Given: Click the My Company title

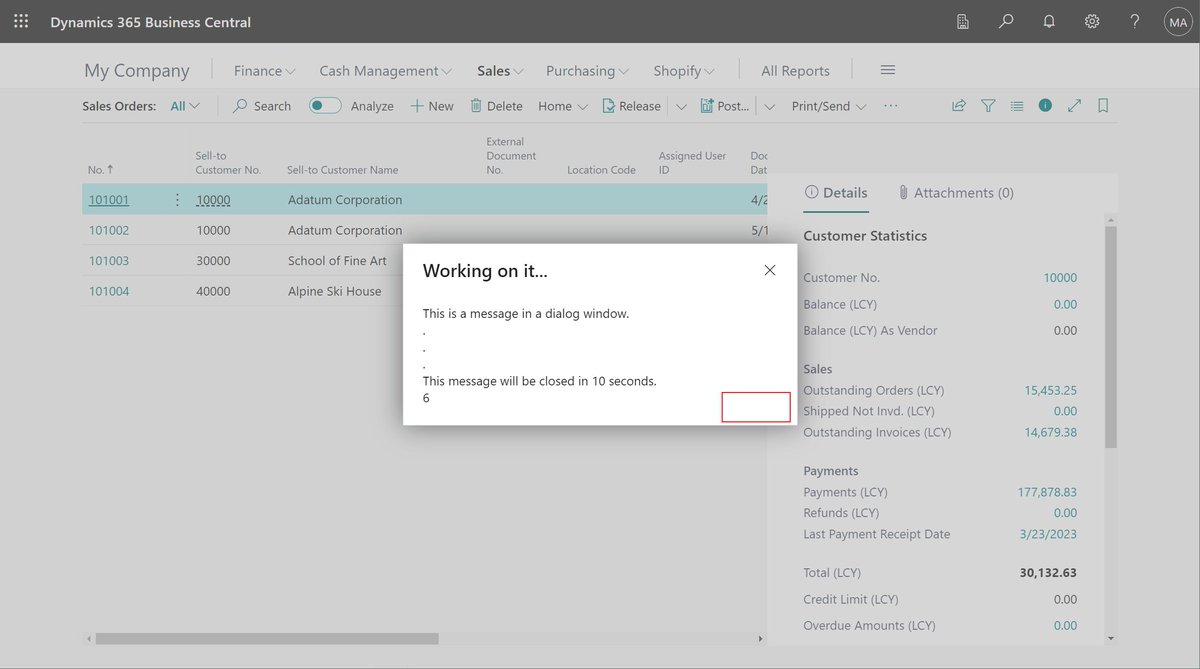Looking at the screenshot, I should 137,70.
